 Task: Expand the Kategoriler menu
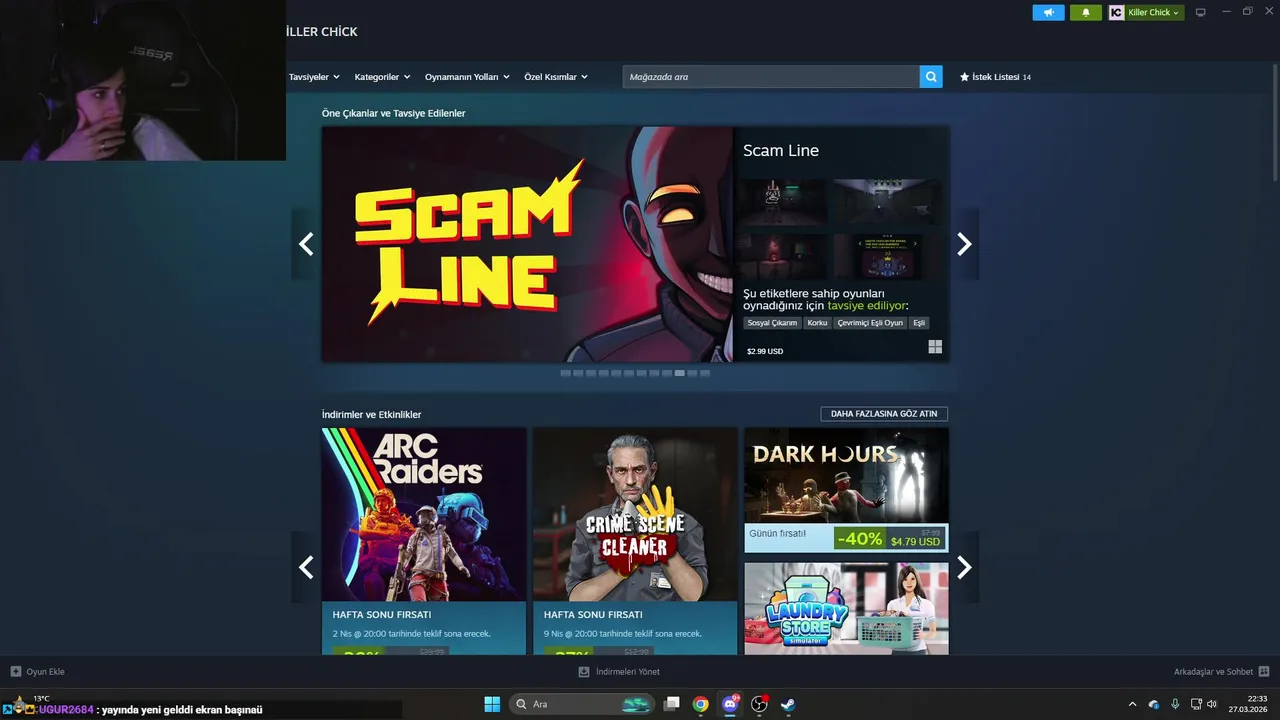pyautogui.click(x=382, y=77)
